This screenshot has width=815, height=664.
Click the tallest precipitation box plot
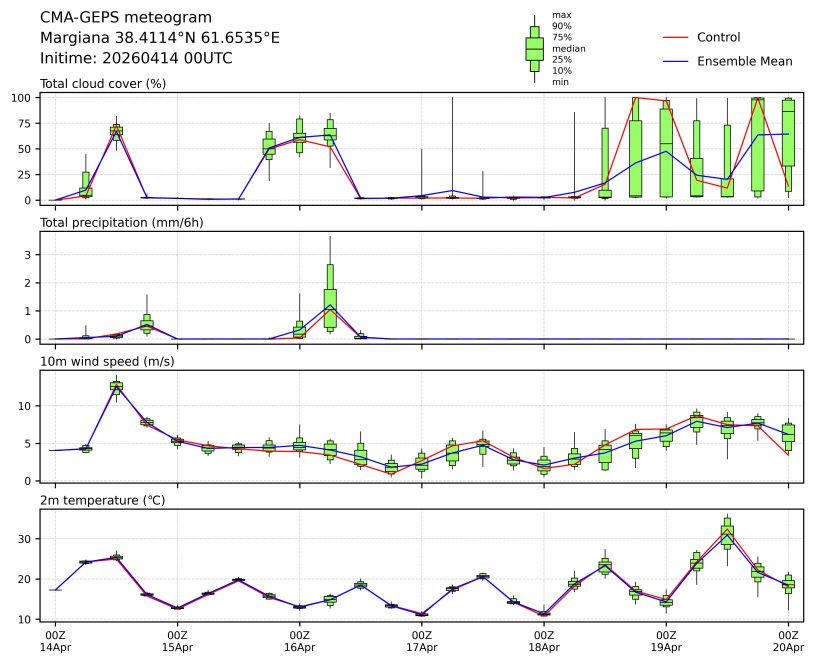coord(330,290)
